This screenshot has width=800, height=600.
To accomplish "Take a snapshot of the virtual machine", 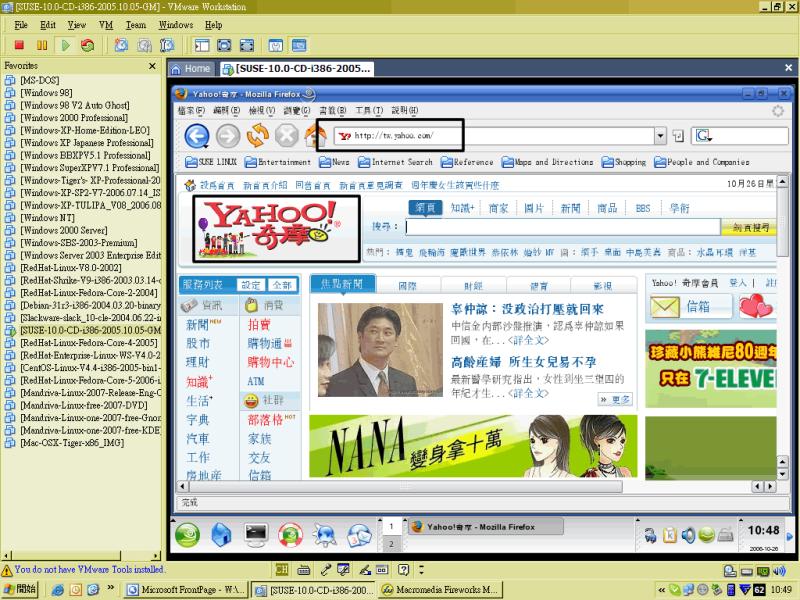I will tap(121, 45).
